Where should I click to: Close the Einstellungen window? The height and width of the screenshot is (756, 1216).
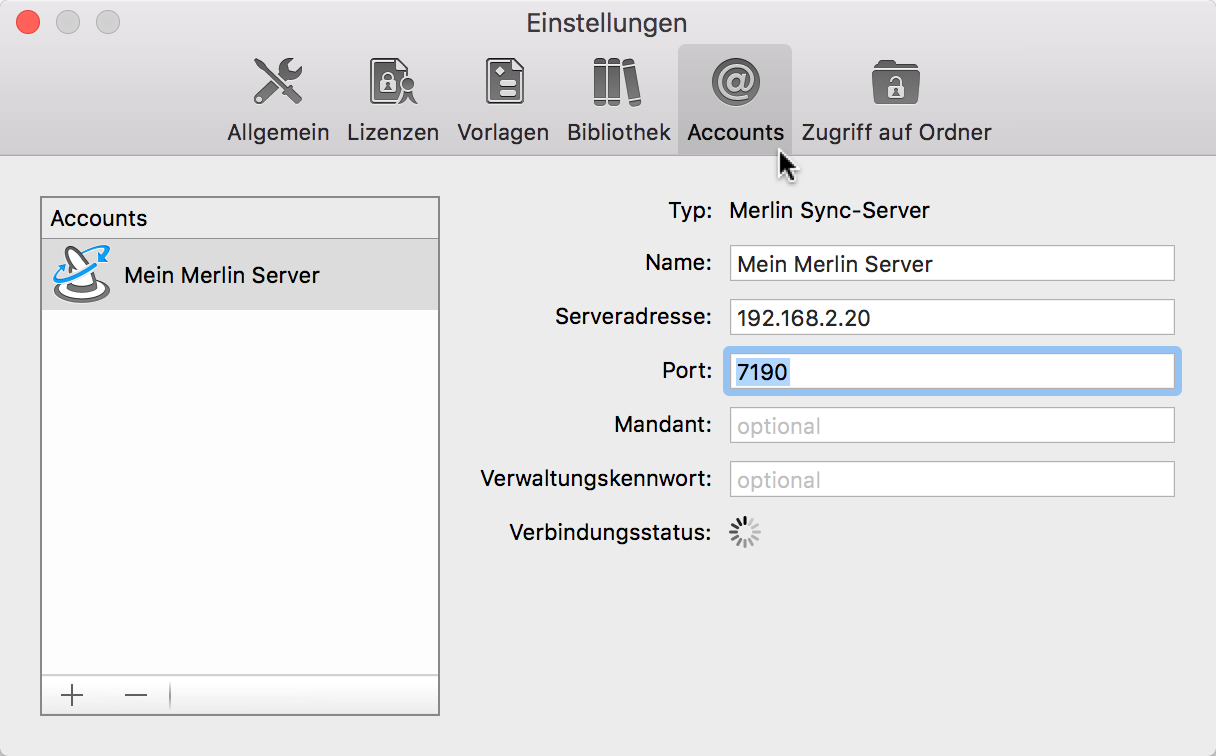[28, 21]
